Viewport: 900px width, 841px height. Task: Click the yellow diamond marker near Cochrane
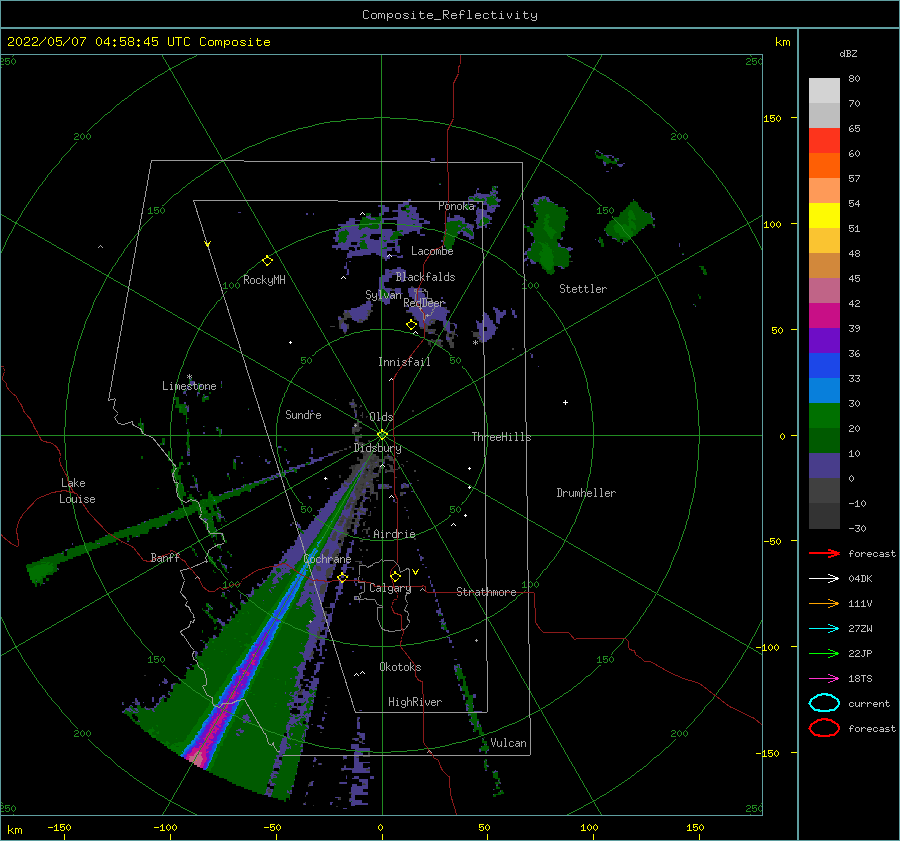point(343,577)
